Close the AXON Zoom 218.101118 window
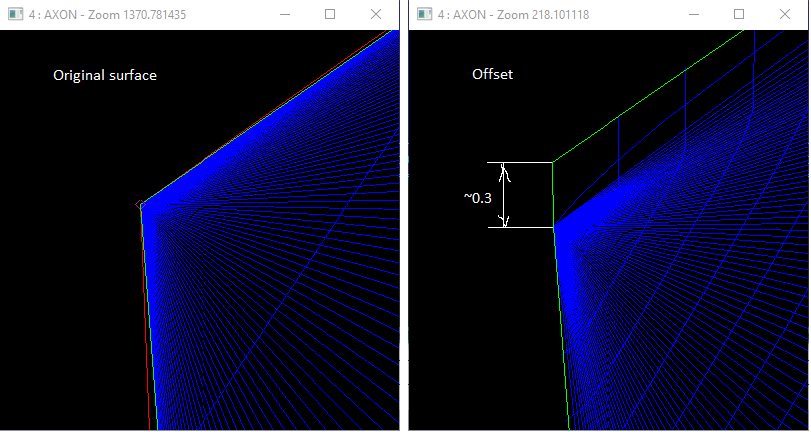The width and height of the screenshot is (811, 432). point(785,15)
